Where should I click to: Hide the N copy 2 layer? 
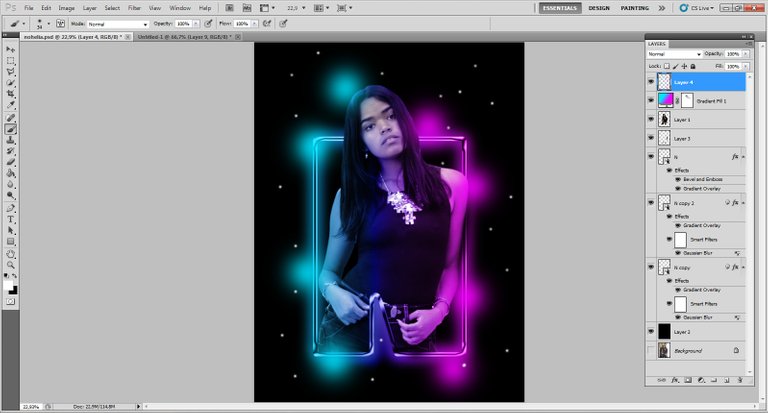tap(651, 202)
